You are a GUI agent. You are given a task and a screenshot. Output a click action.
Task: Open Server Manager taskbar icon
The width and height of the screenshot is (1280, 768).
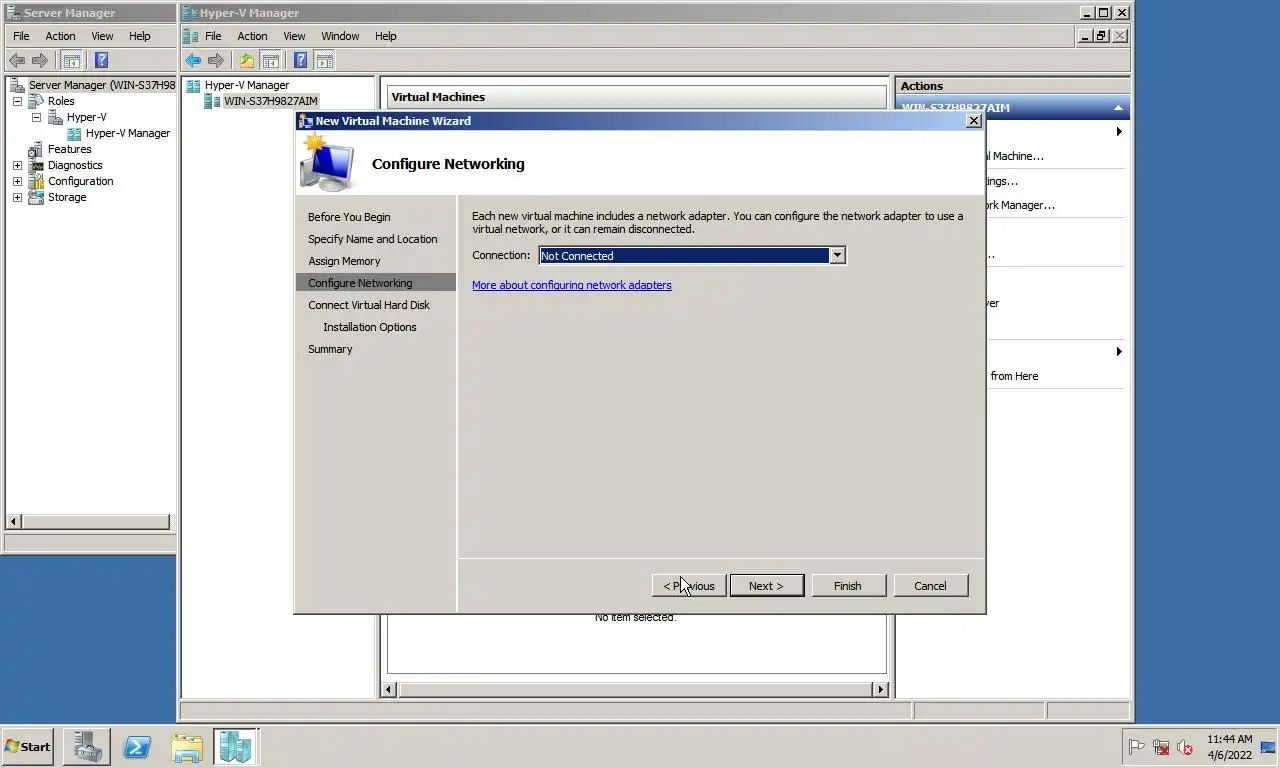[87, 746]
